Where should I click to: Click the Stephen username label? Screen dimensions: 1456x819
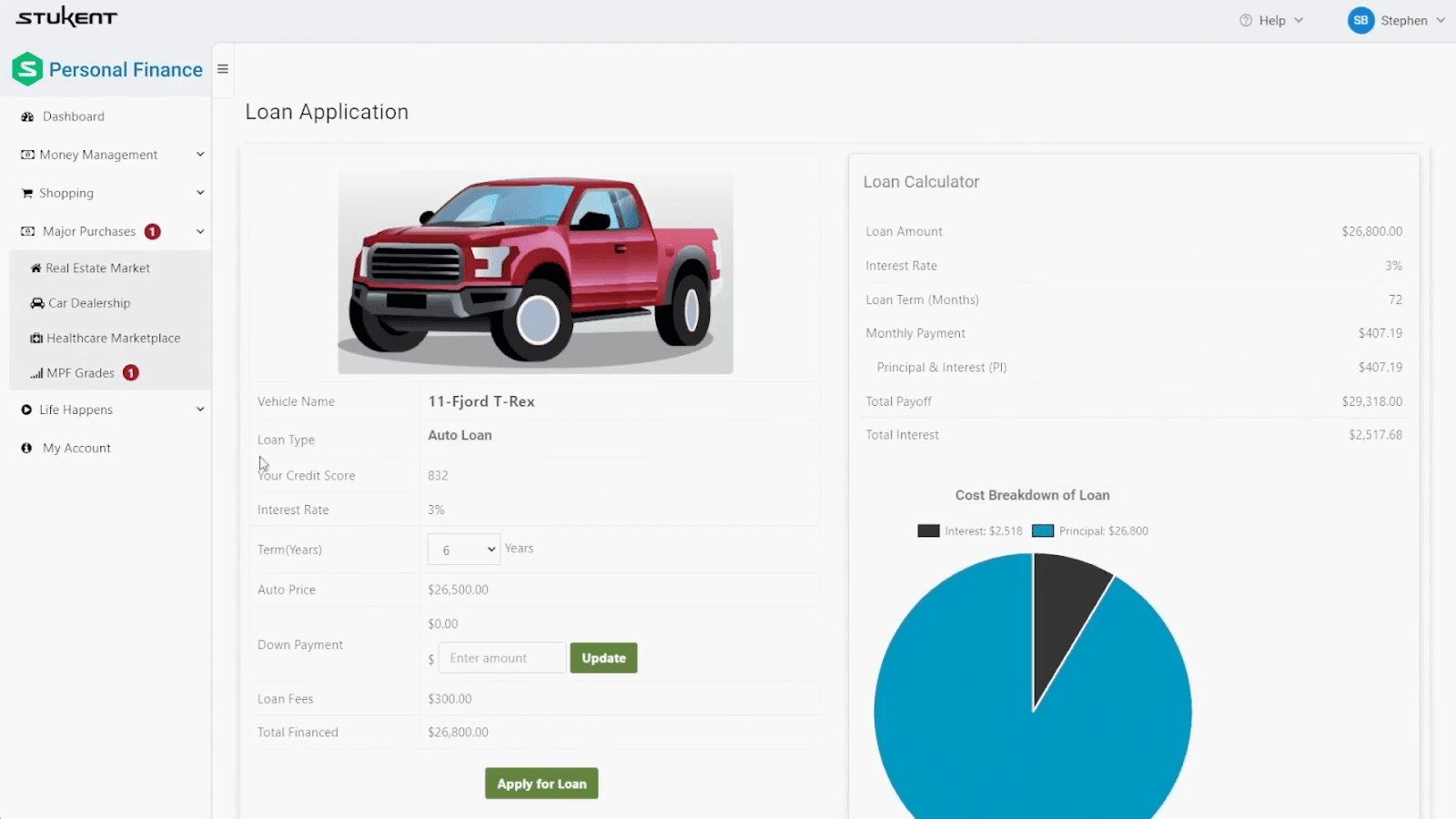[1404, 20]
